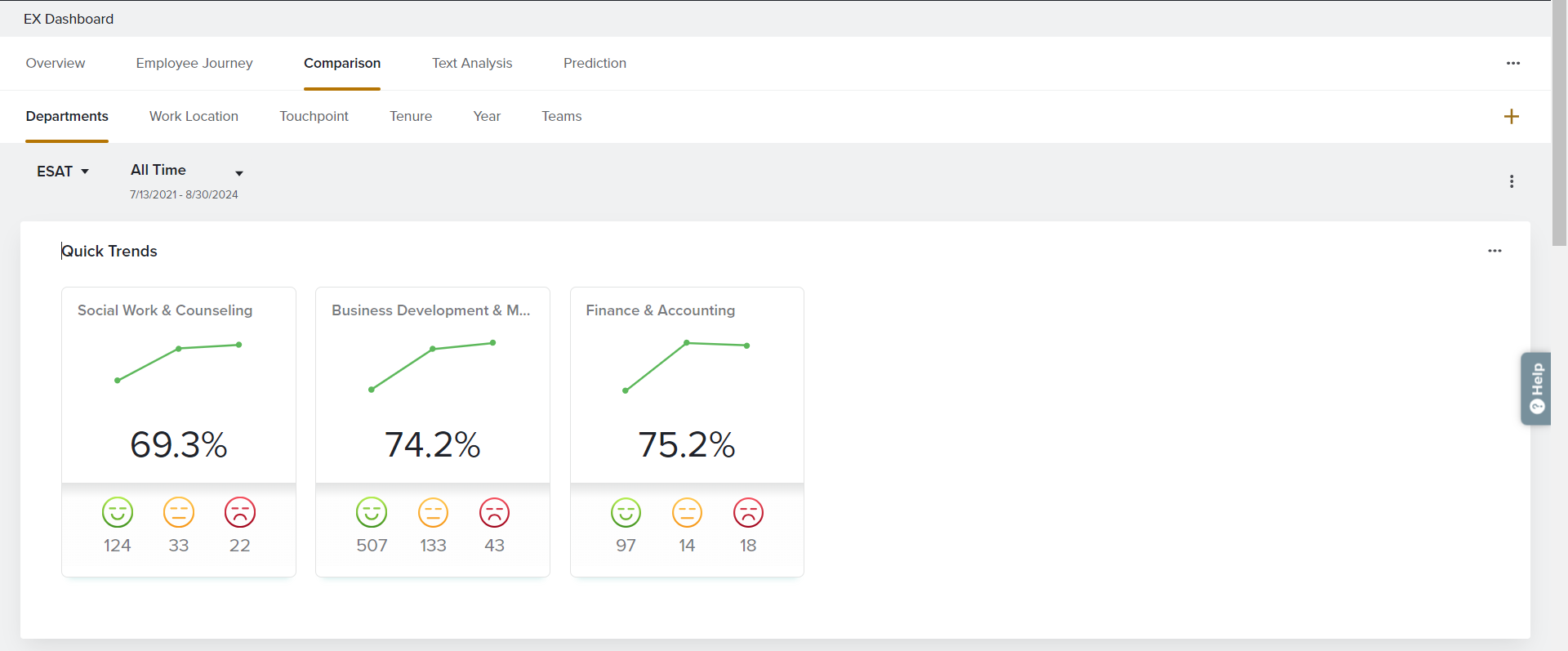The width and height of the screenshot is (1568, 651).
Task: Open the All Time date range dropdown
Action: pyautogui.click(x=186, y=171)
